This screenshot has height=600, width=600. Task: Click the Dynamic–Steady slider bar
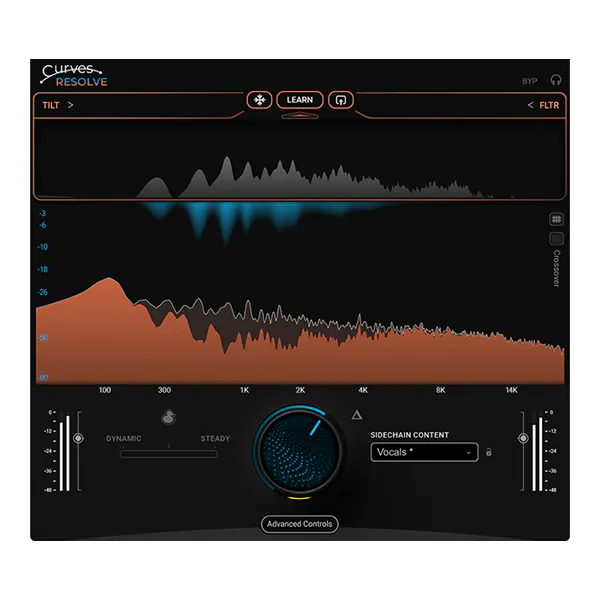pos(169,454)
